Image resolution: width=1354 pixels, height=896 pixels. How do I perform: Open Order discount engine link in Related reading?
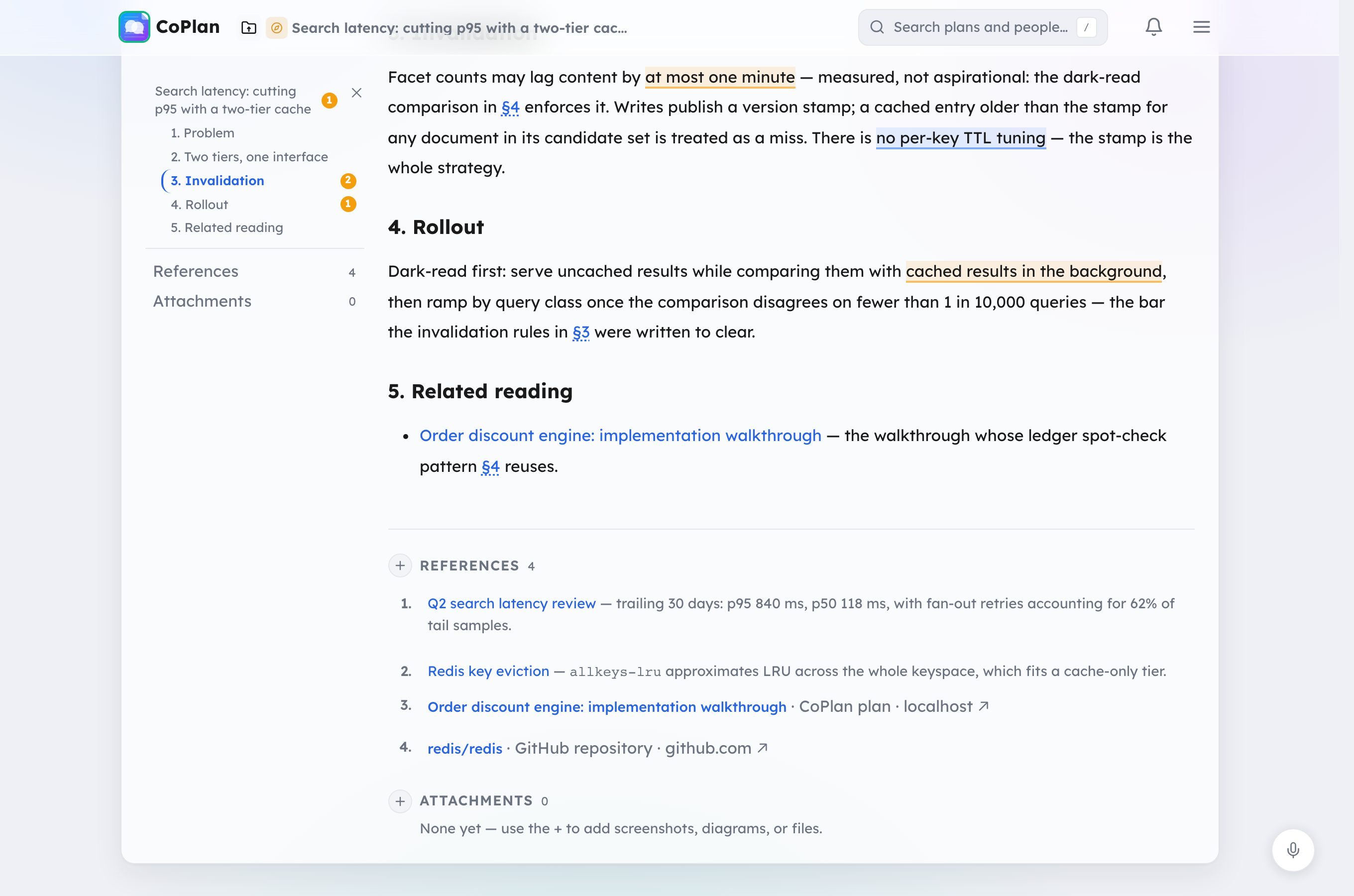pos(620,436)
